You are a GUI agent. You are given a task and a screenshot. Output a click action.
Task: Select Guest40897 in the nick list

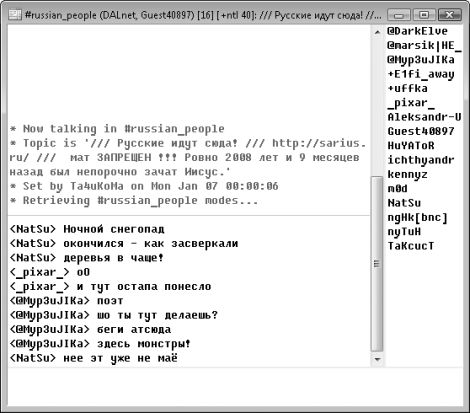pos(421,131)
